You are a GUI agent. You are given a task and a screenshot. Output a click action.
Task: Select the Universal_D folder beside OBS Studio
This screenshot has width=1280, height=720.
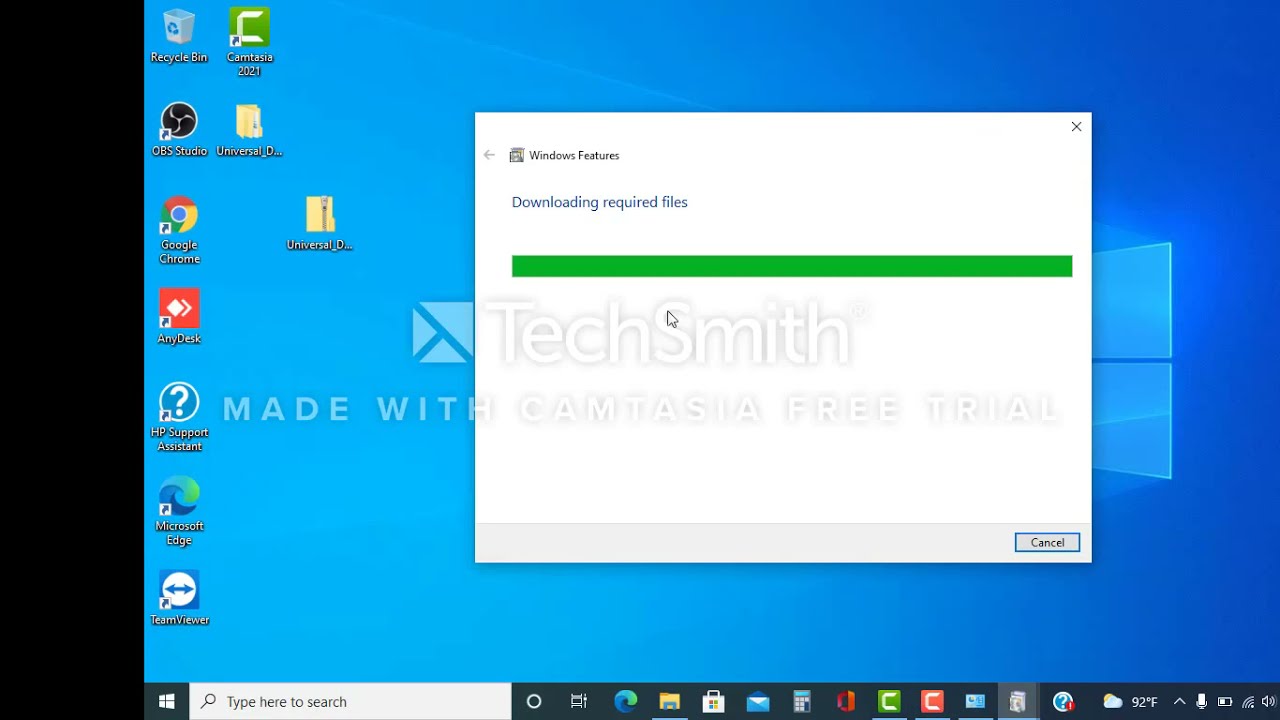click(249, 131)
